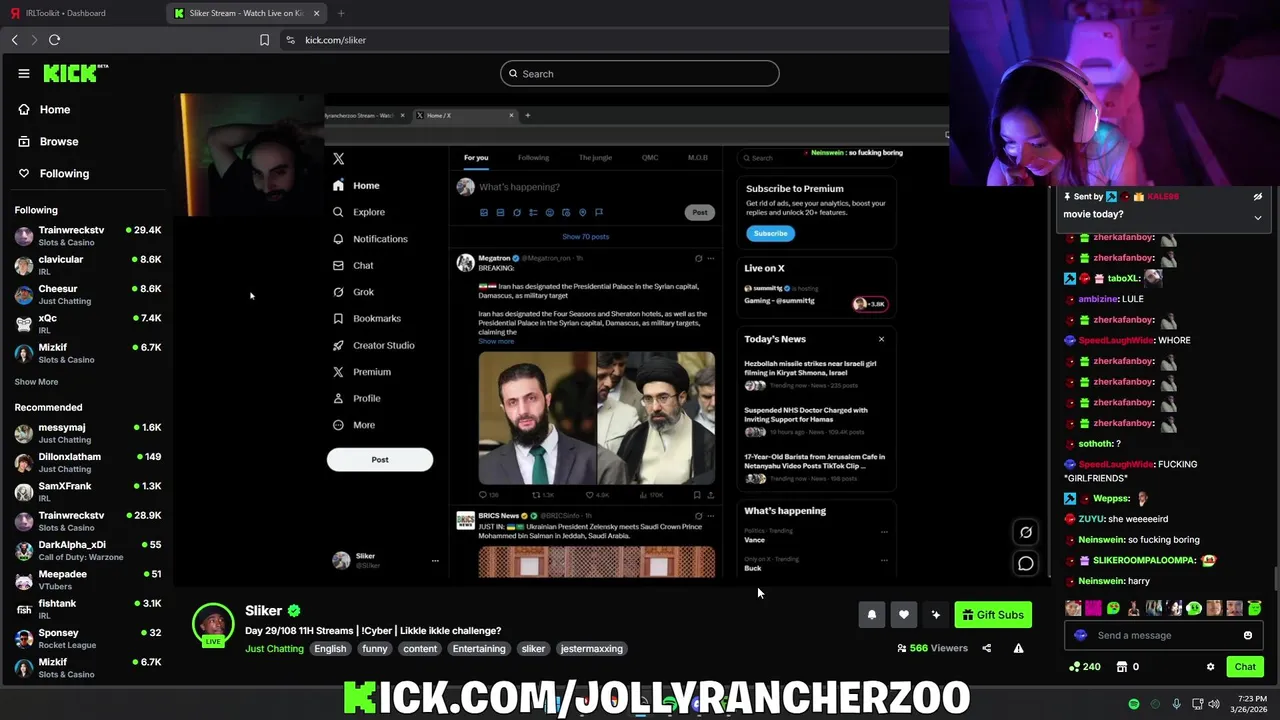
Task: Open xQc channel in Following list
Action: (x=88, y=324)
